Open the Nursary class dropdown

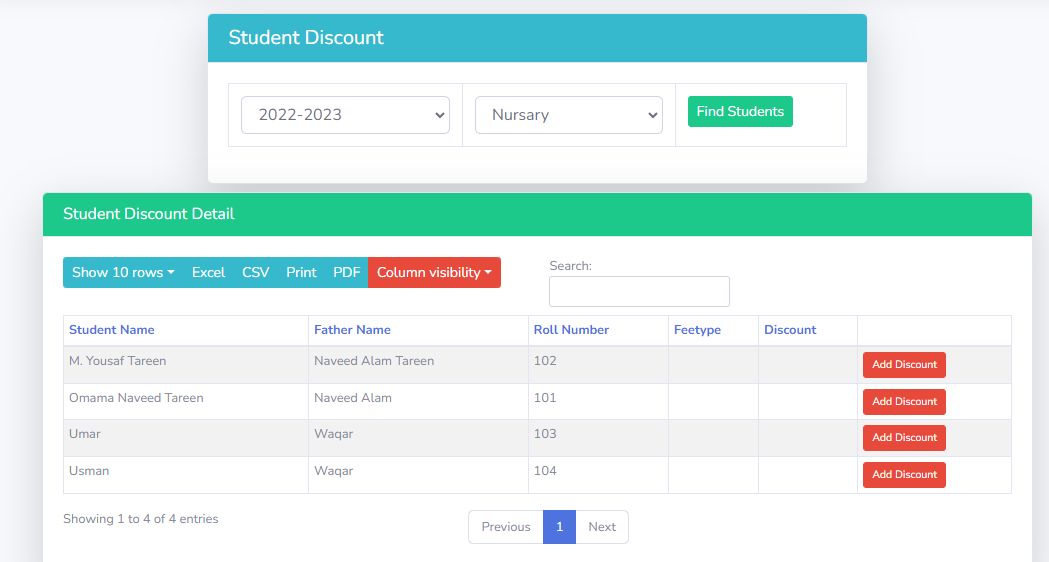(568, 115)
